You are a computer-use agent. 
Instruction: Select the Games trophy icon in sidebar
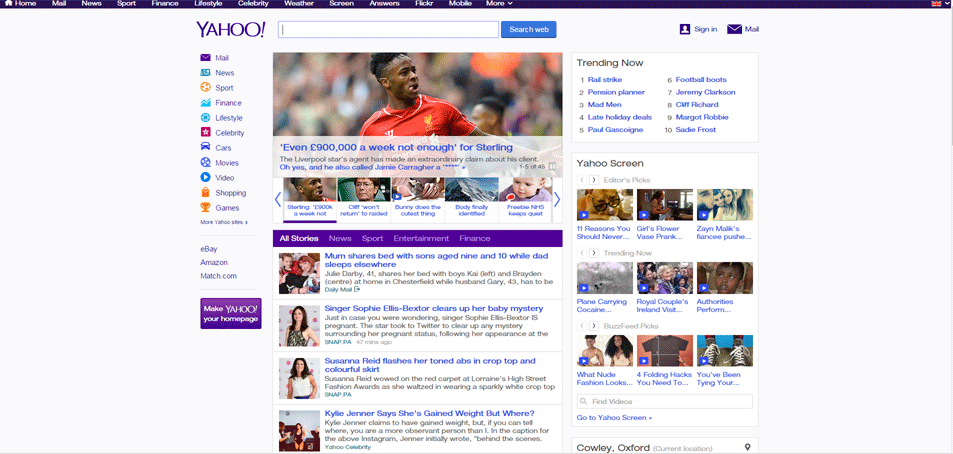[x=205, y=208]
